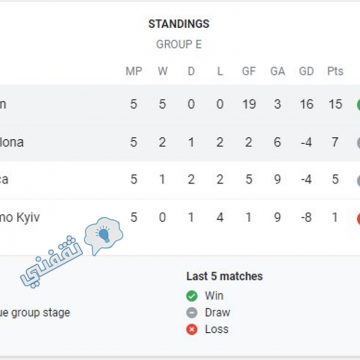This screenshot has width=360, height=360.
Task: Select the MP column header
Action: pos(134,71)
